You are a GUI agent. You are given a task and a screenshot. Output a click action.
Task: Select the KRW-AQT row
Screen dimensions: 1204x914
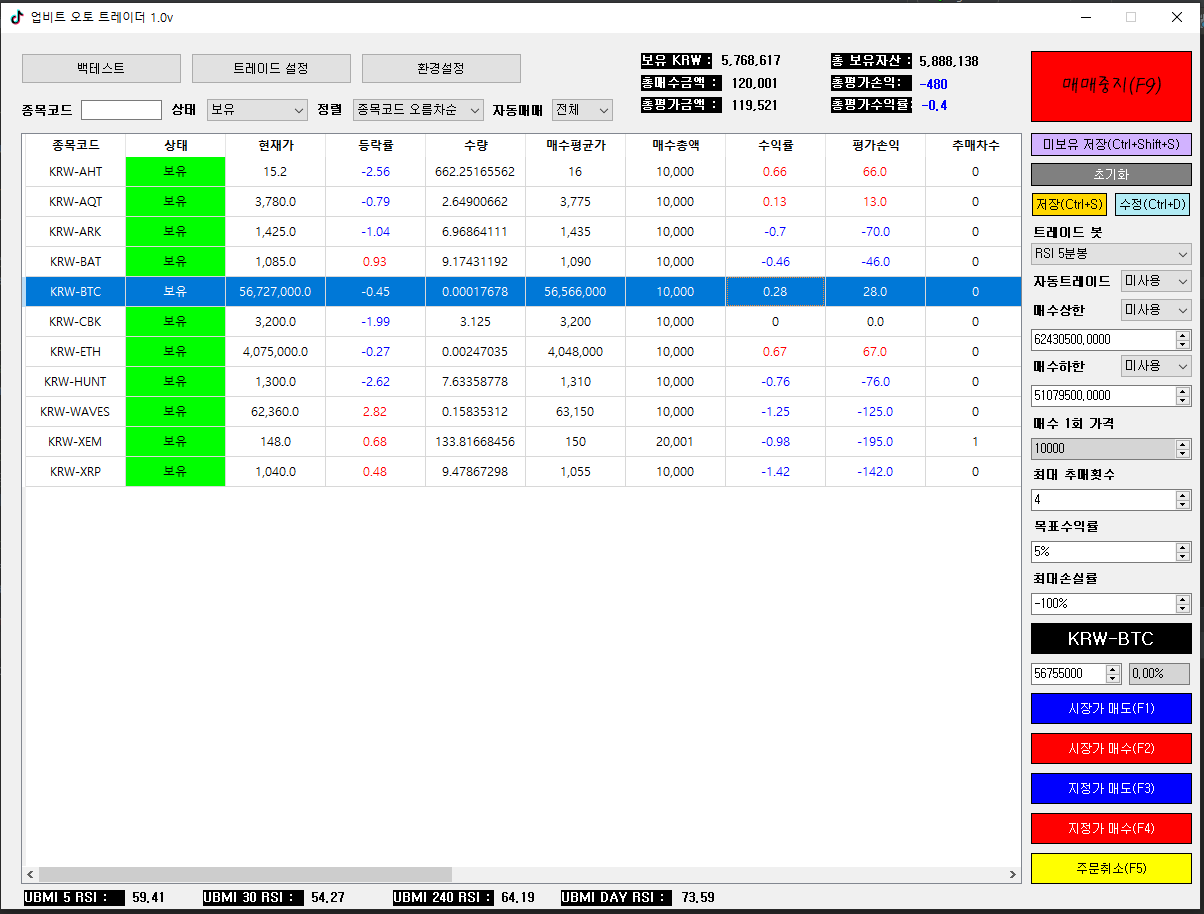click(523, 202)
